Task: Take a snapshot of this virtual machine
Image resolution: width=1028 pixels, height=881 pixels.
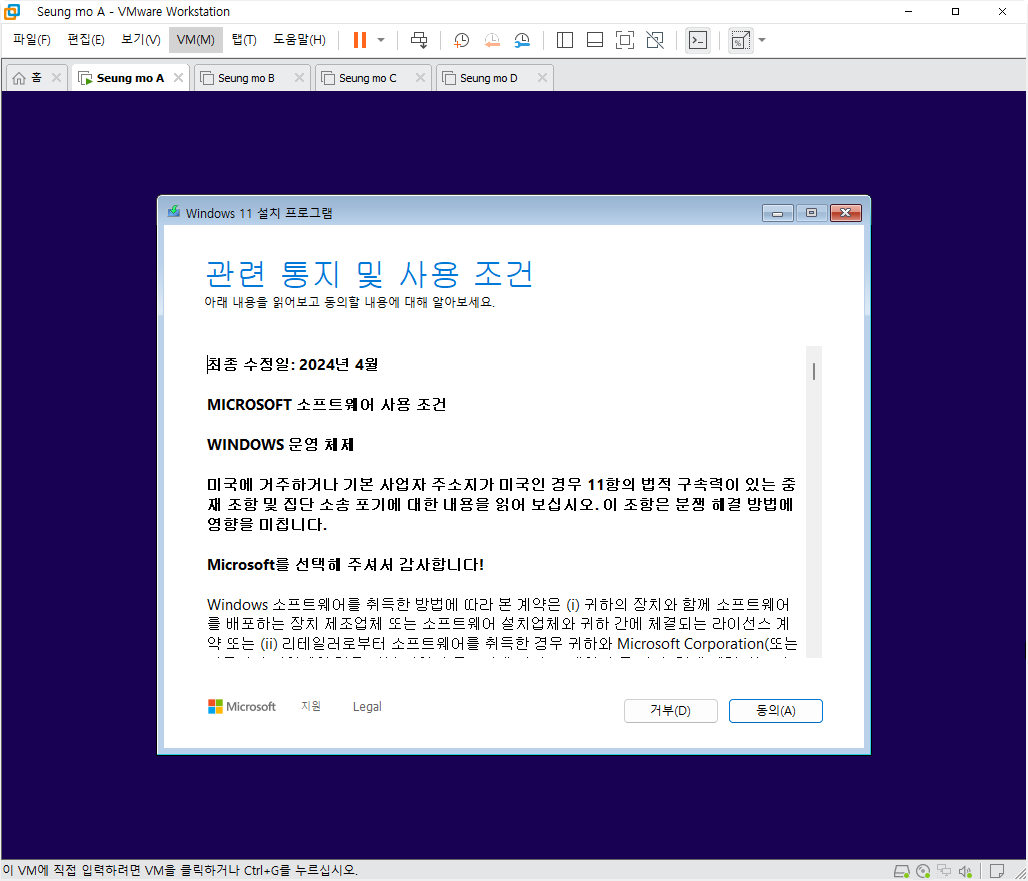Action: tap(462, 40)
